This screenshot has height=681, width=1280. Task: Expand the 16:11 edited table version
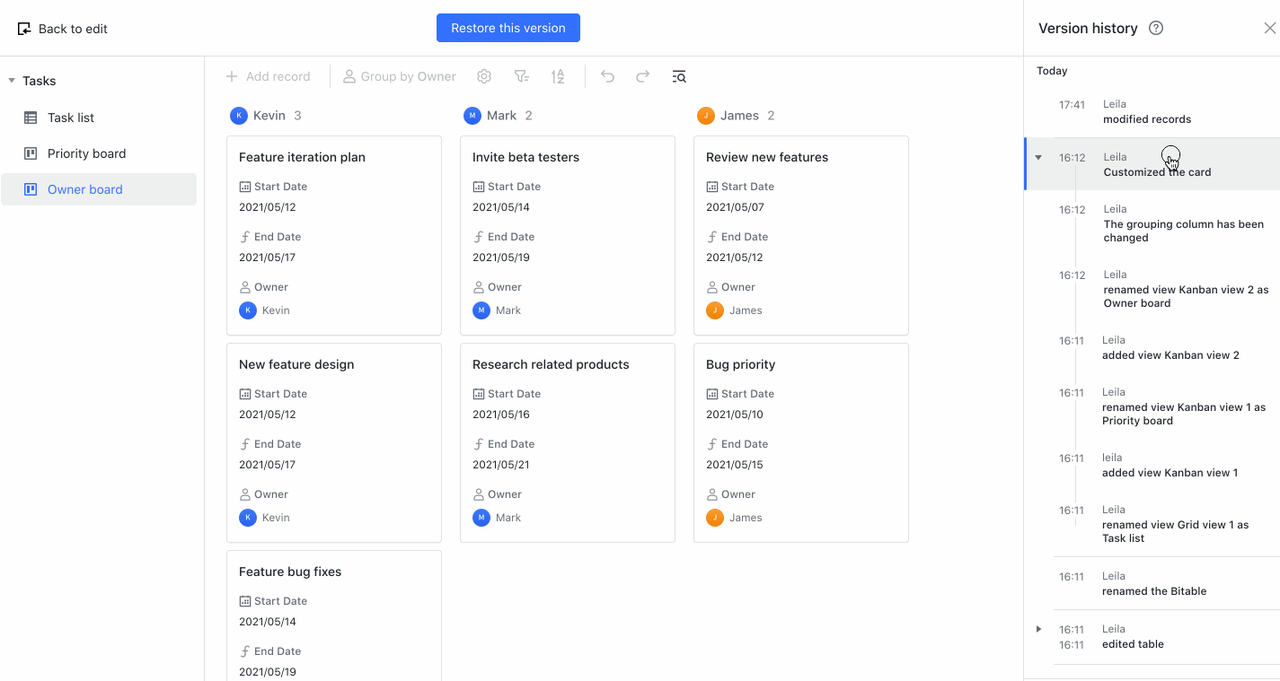1038,629
